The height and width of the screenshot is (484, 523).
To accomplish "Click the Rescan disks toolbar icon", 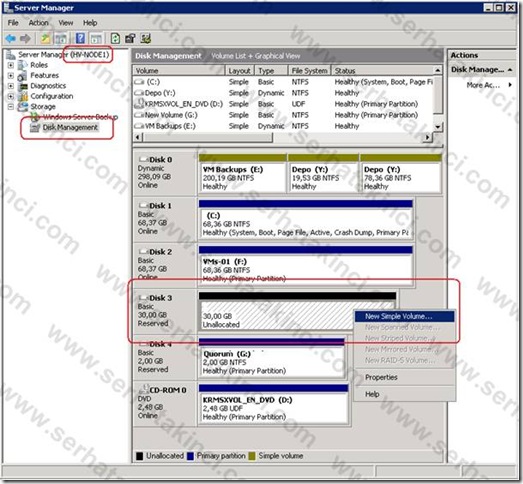I will pos(146,39).
